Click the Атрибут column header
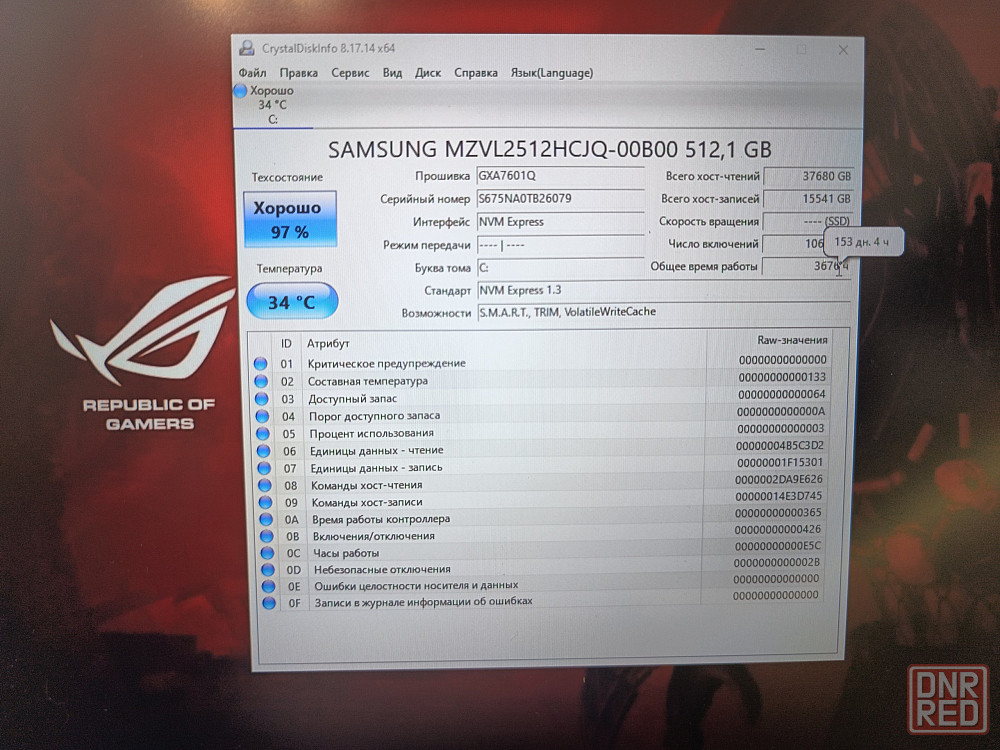Viewport: 1000px width, 750px height. (328, 344)
